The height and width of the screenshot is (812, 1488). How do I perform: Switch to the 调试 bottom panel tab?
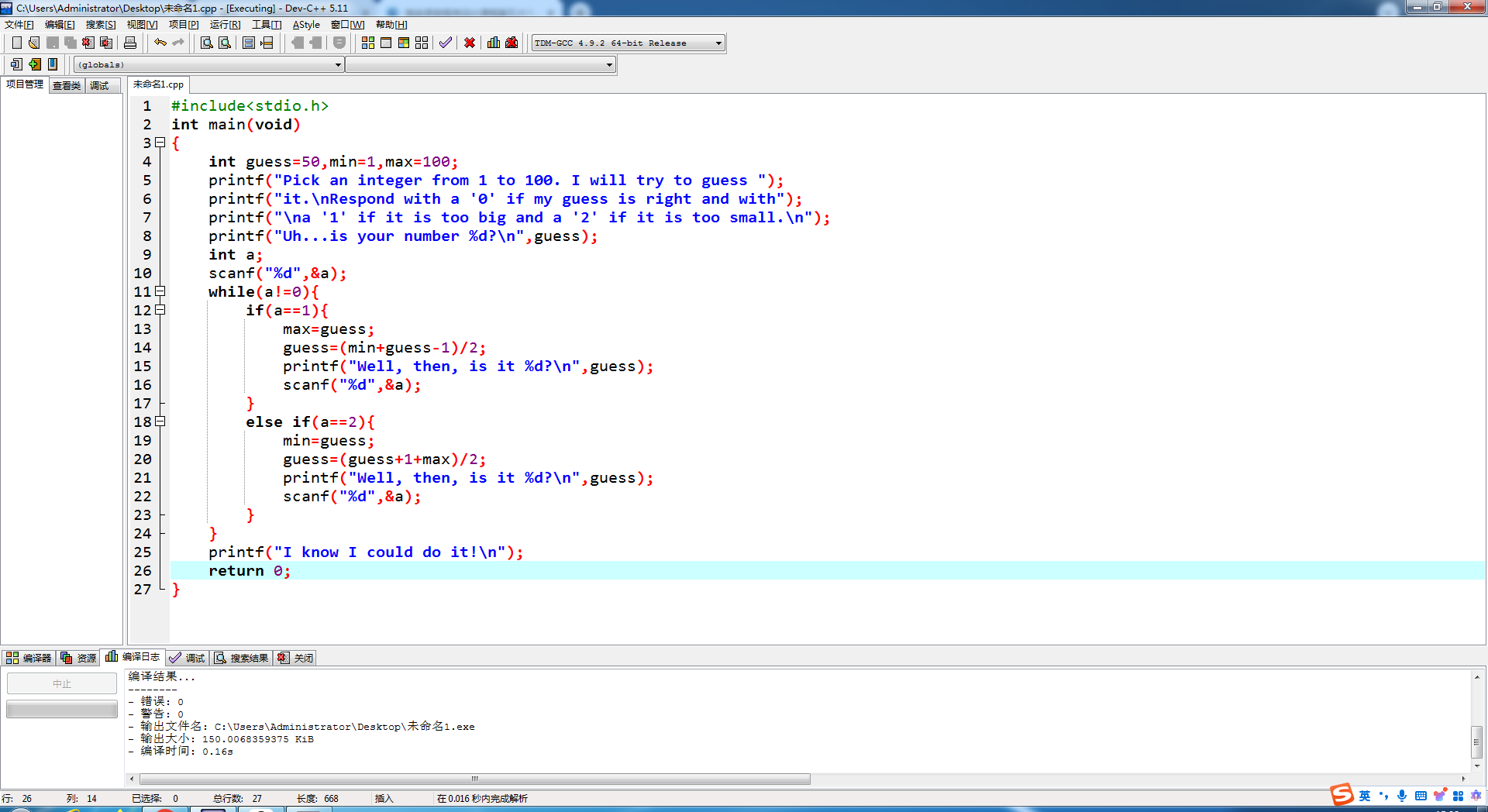(x=188, y=658)
